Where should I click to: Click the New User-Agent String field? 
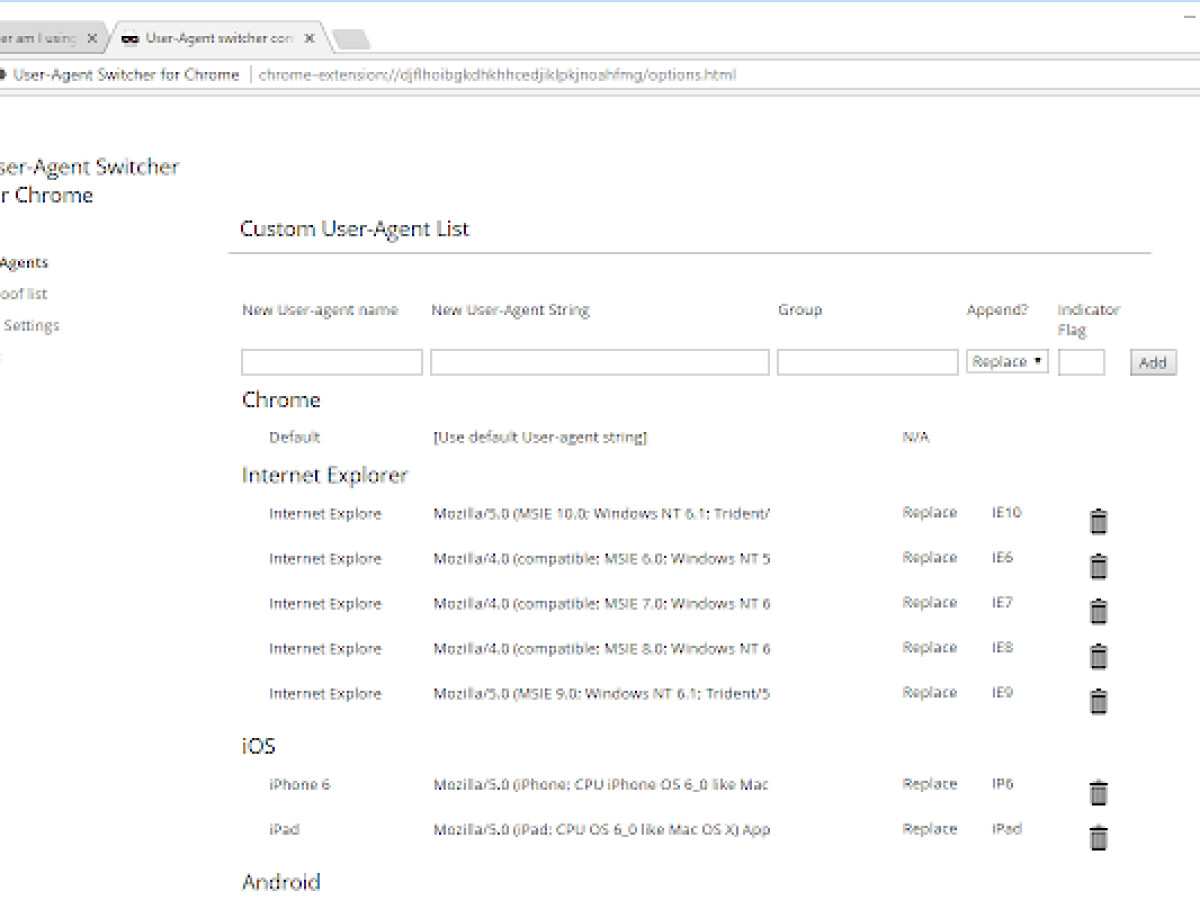point(599,362)
